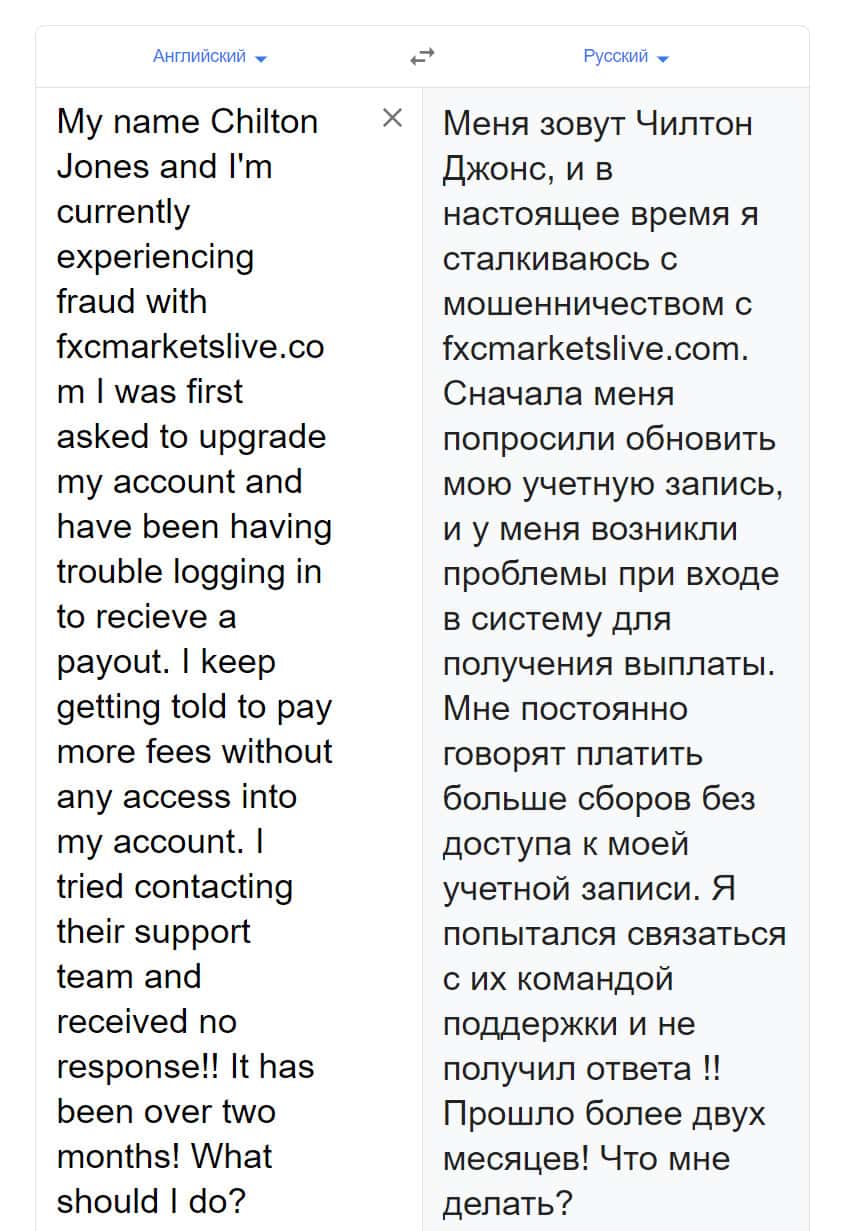Click "response!!" in the English text
This screenshot has width=866, height=1231.
point(139,1066)
